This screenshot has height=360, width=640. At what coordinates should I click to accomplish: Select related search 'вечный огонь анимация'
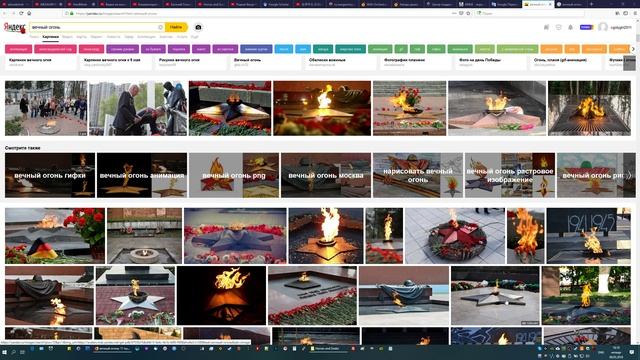click(142, 176)
